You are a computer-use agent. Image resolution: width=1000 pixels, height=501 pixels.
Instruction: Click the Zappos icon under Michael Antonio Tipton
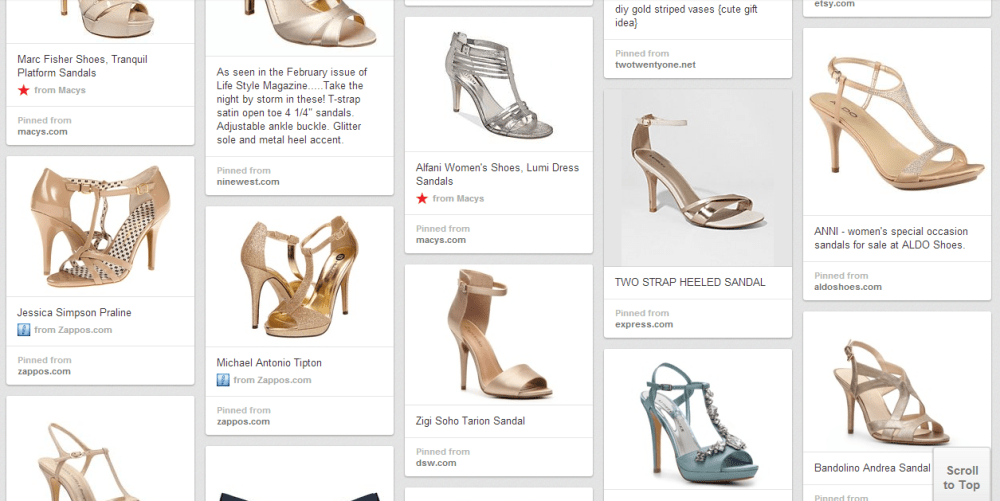[x=224, y=380]
